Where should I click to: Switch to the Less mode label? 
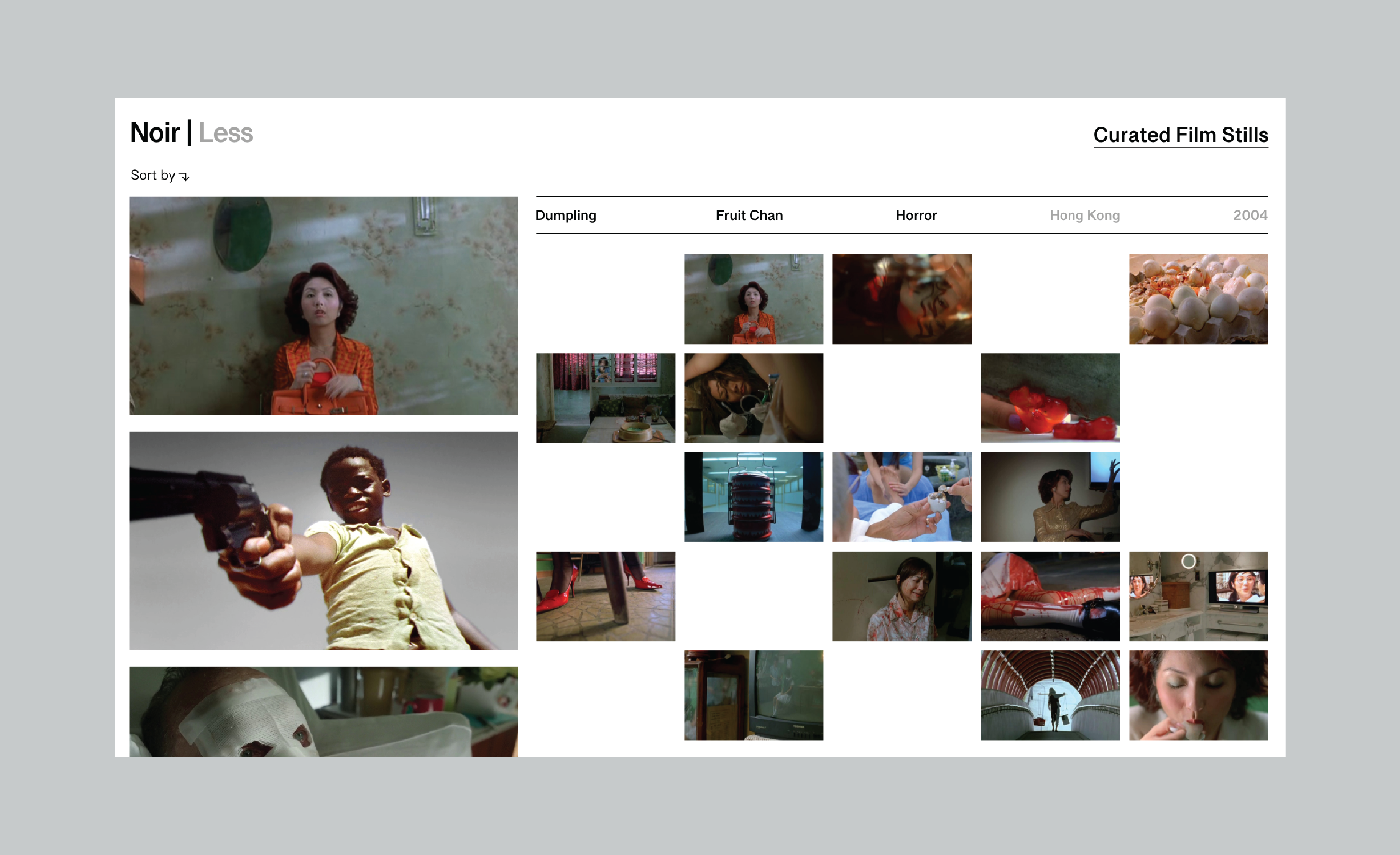click(x=225, y=133)
